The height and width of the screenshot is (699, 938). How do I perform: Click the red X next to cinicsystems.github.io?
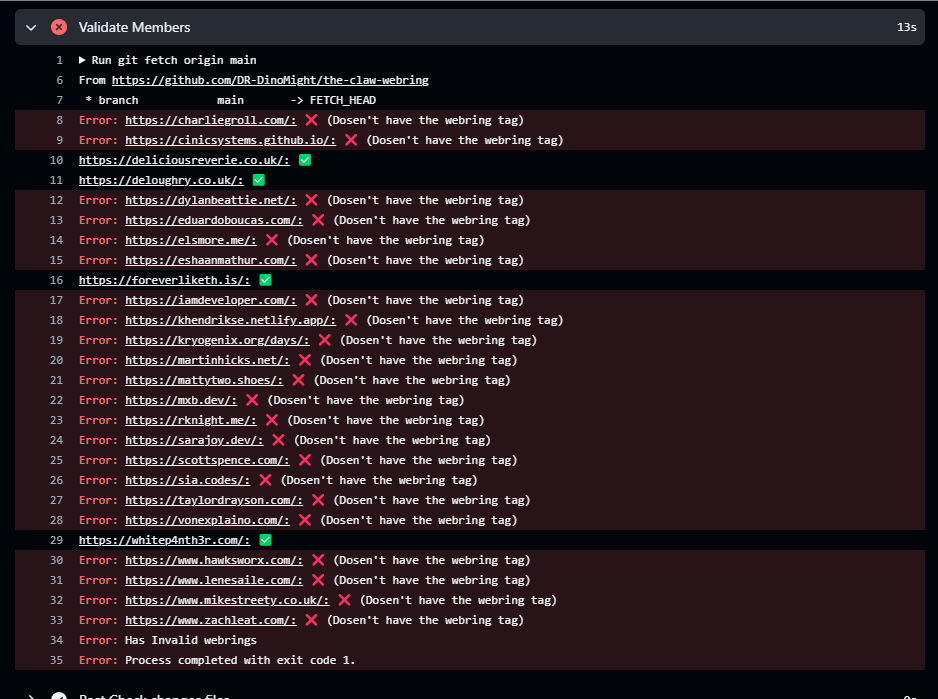pos(351,140)
